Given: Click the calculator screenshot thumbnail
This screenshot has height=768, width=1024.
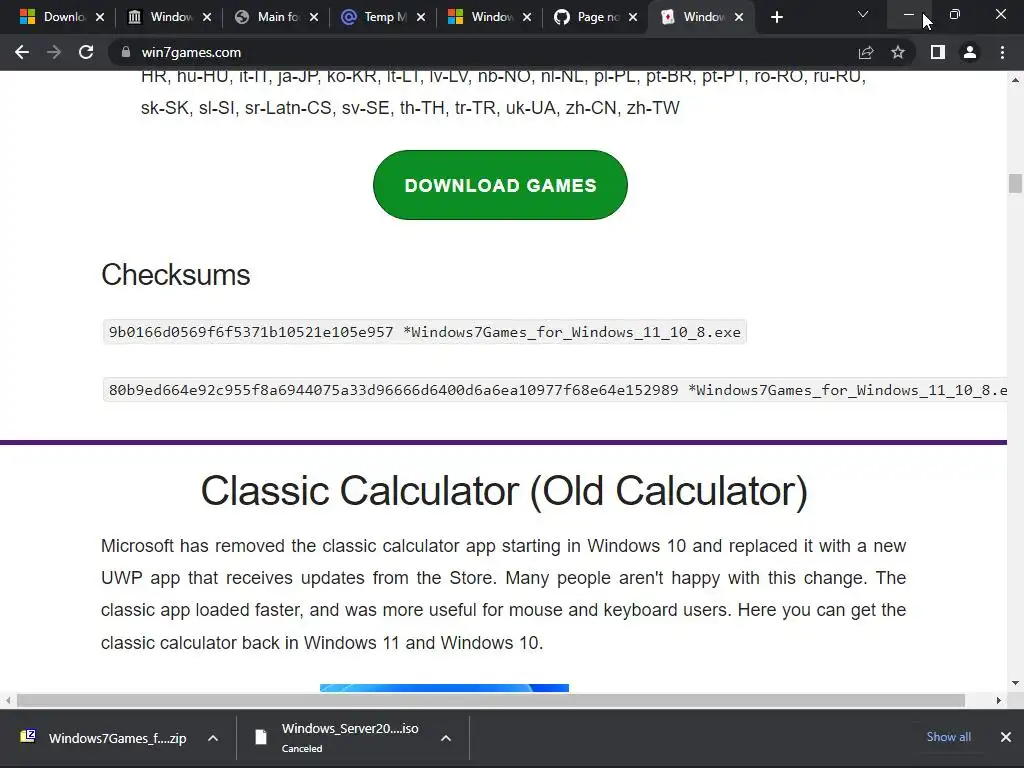Looking at the screenshot, I should tap(444, 688).
